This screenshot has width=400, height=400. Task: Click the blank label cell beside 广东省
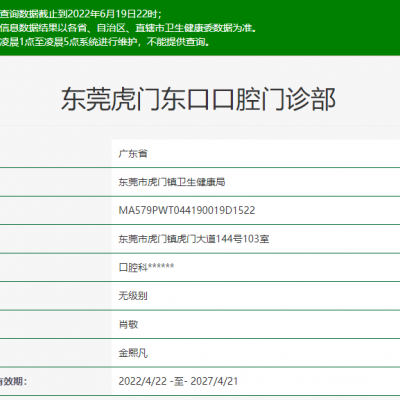click(x=55, y=154)
